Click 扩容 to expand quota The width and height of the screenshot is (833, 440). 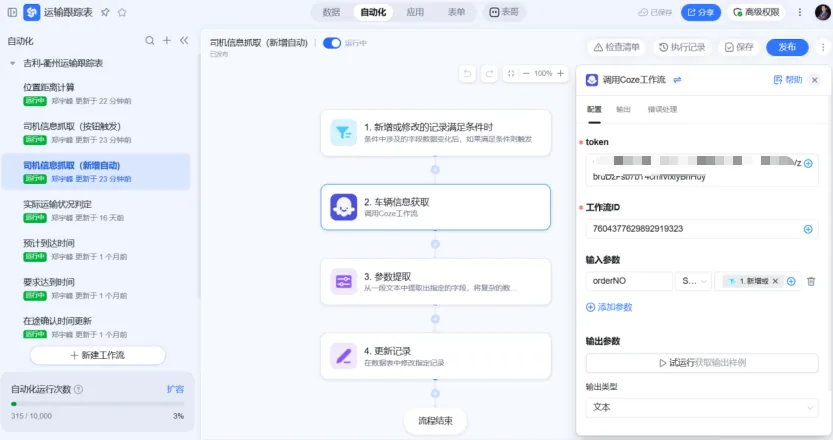click(x=175, y=389)
